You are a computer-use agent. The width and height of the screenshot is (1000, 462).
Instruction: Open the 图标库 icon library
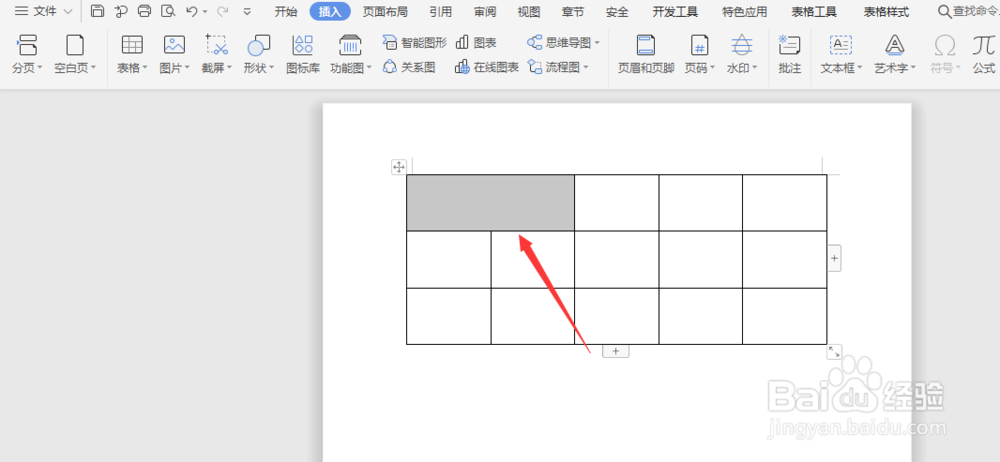pyautogui.click(x=302, y=54)
